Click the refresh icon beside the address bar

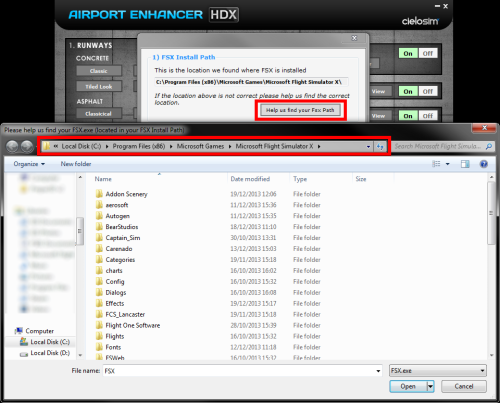380,146
